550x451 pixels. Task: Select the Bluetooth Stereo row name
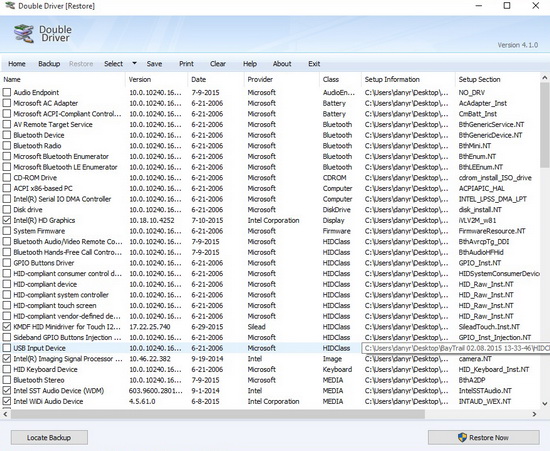click(x=39, y=380)
